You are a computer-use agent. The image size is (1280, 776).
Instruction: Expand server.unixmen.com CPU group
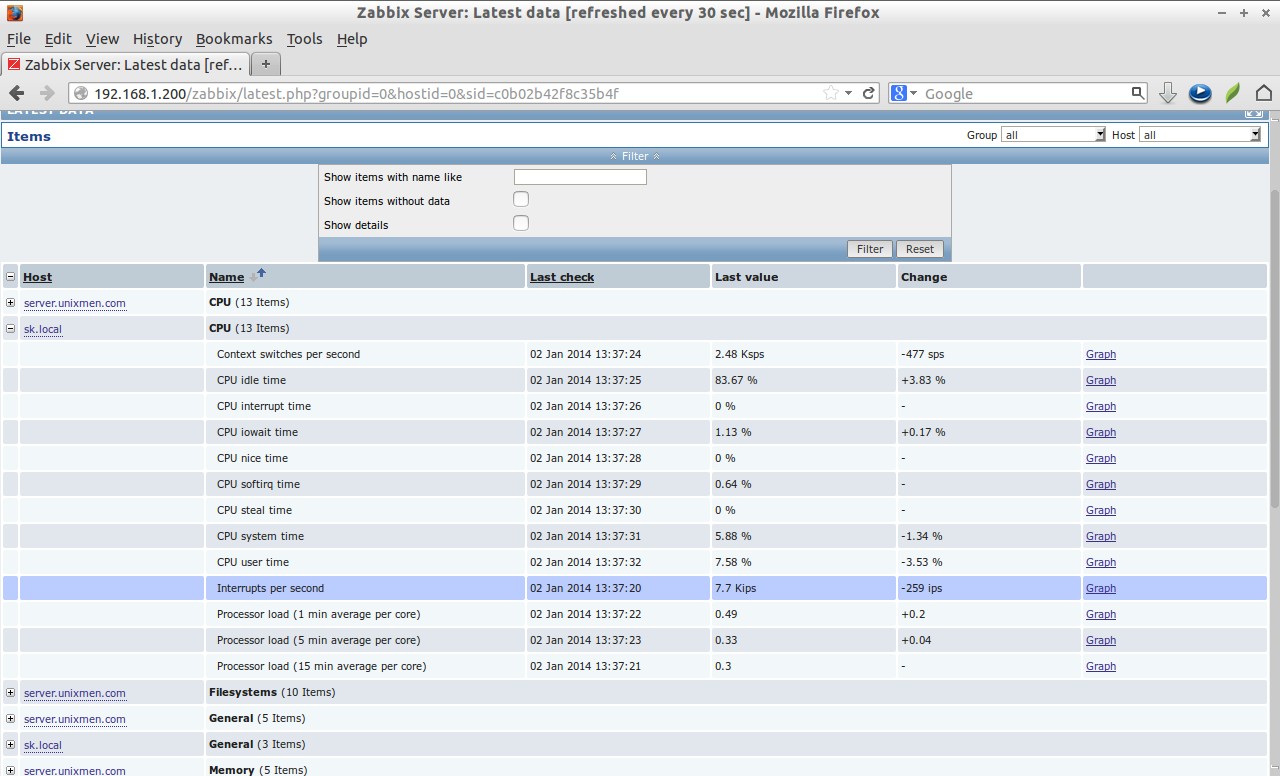[10, 302]
